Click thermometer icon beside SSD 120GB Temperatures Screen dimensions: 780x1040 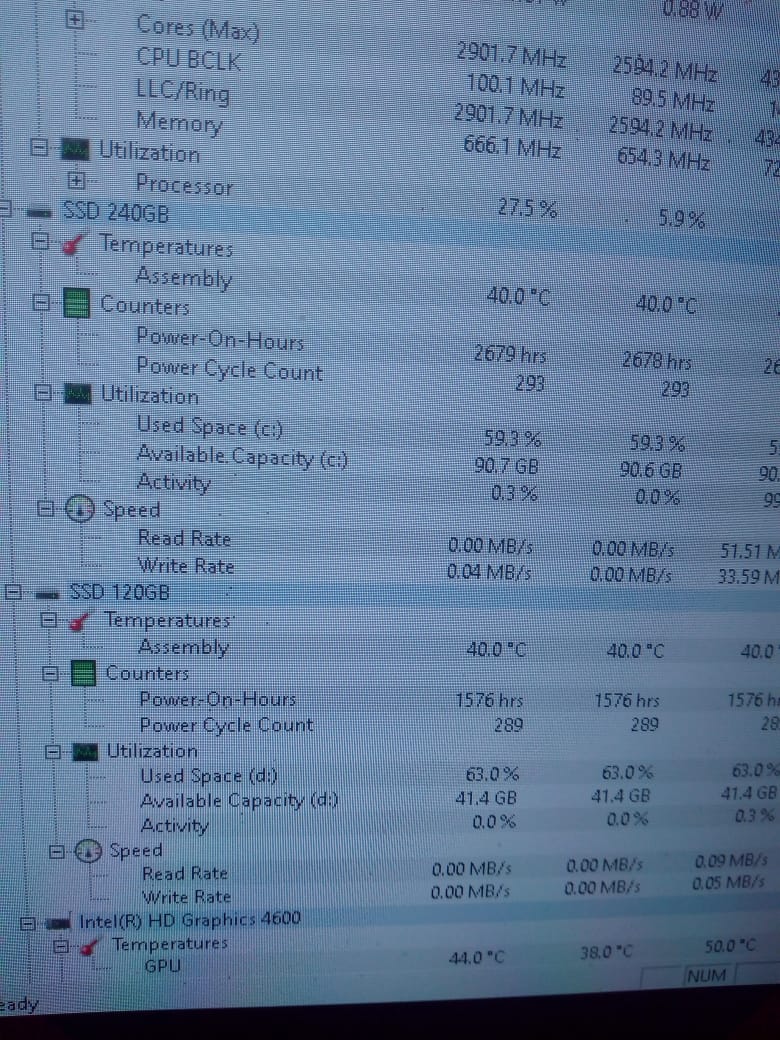(x=80, y=623)
